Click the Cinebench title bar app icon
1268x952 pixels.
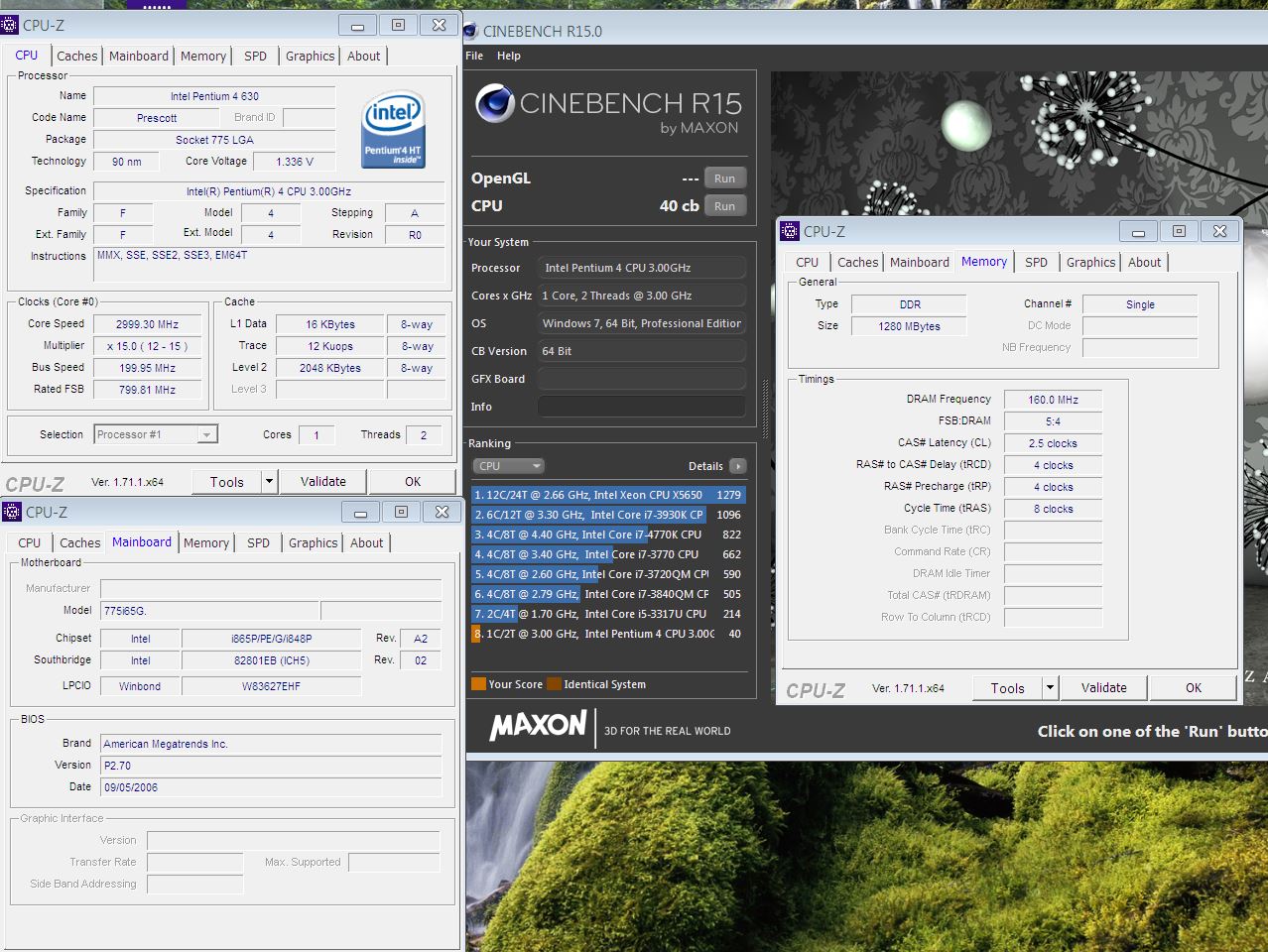pyautogui.click(x=471, y=31)
